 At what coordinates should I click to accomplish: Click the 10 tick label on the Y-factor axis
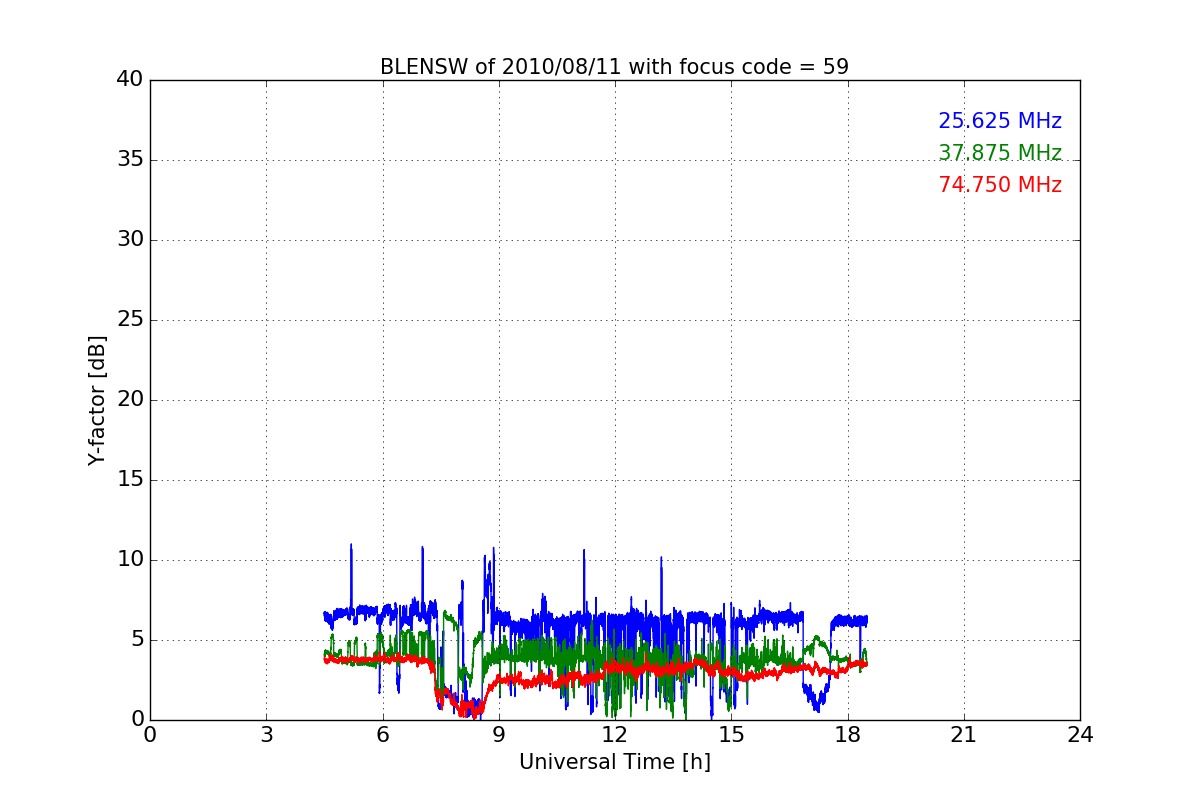130,560
